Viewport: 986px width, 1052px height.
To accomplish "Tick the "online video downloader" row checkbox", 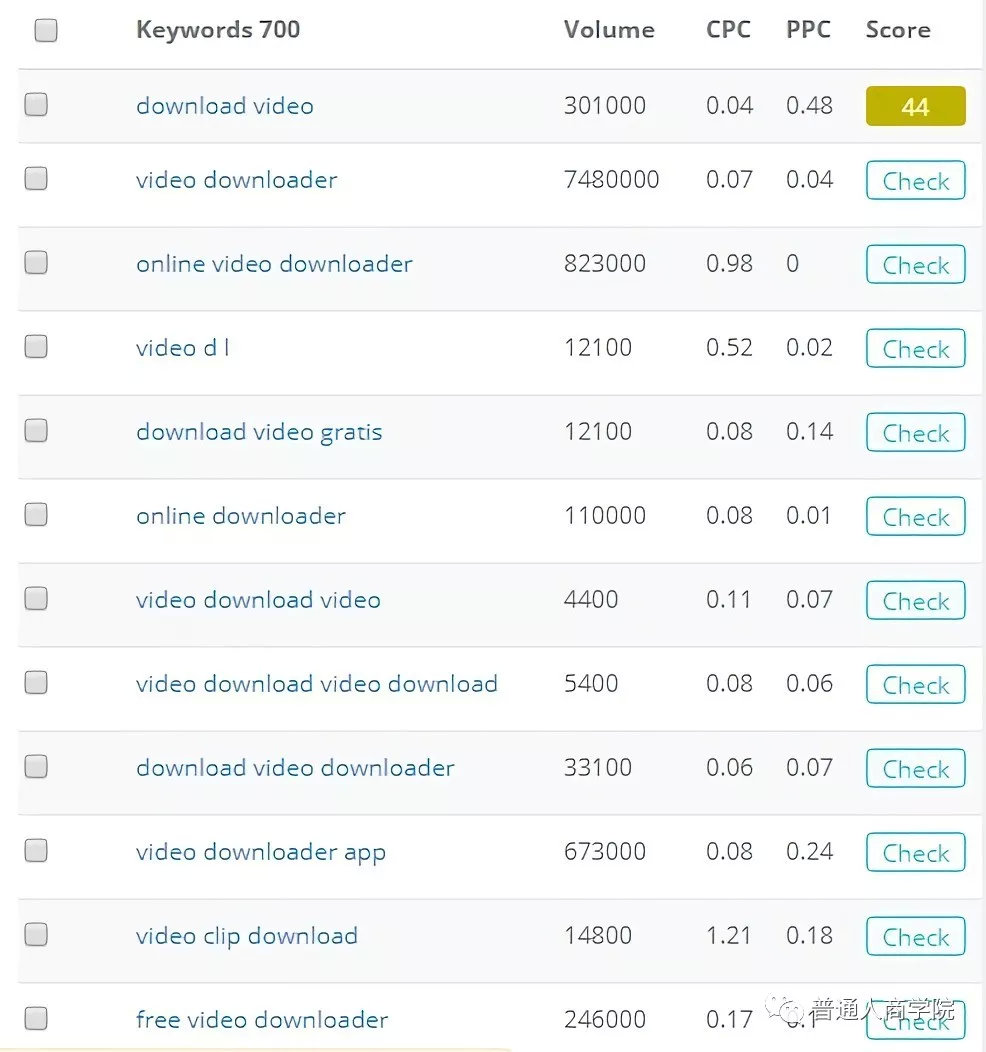I will [x=36, y=263].
